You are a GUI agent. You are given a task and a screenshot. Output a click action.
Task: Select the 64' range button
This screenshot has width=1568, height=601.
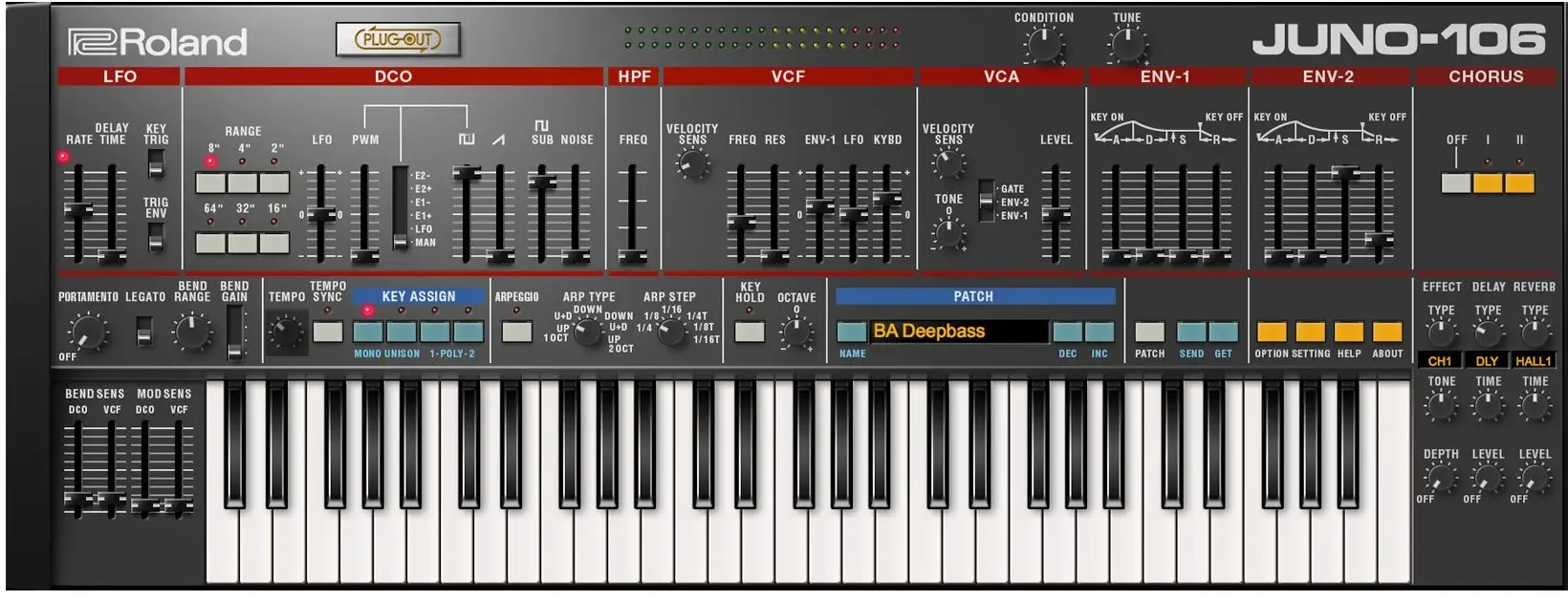tap(211, 243)
